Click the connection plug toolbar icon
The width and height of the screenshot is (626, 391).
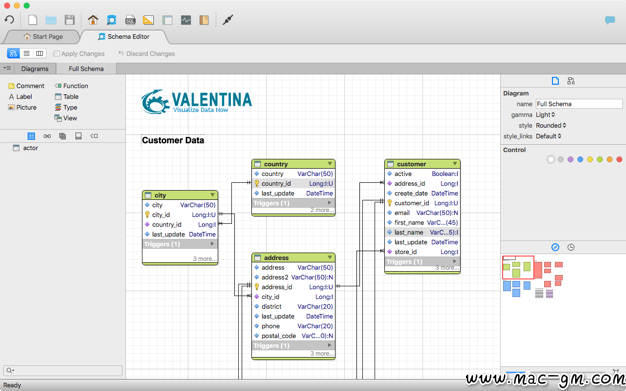click(228, 20)
